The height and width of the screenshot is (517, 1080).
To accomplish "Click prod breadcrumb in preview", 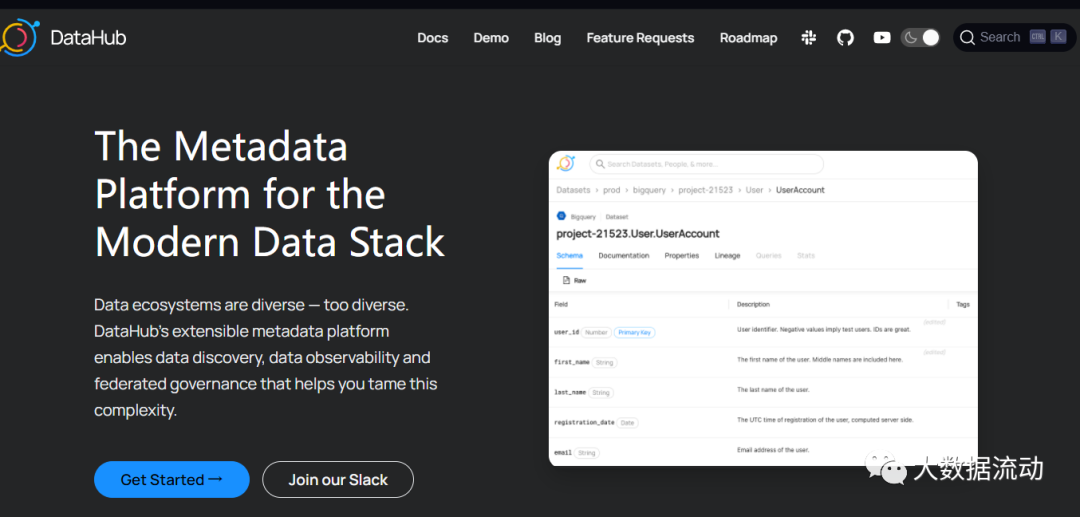I will point(612,190).
